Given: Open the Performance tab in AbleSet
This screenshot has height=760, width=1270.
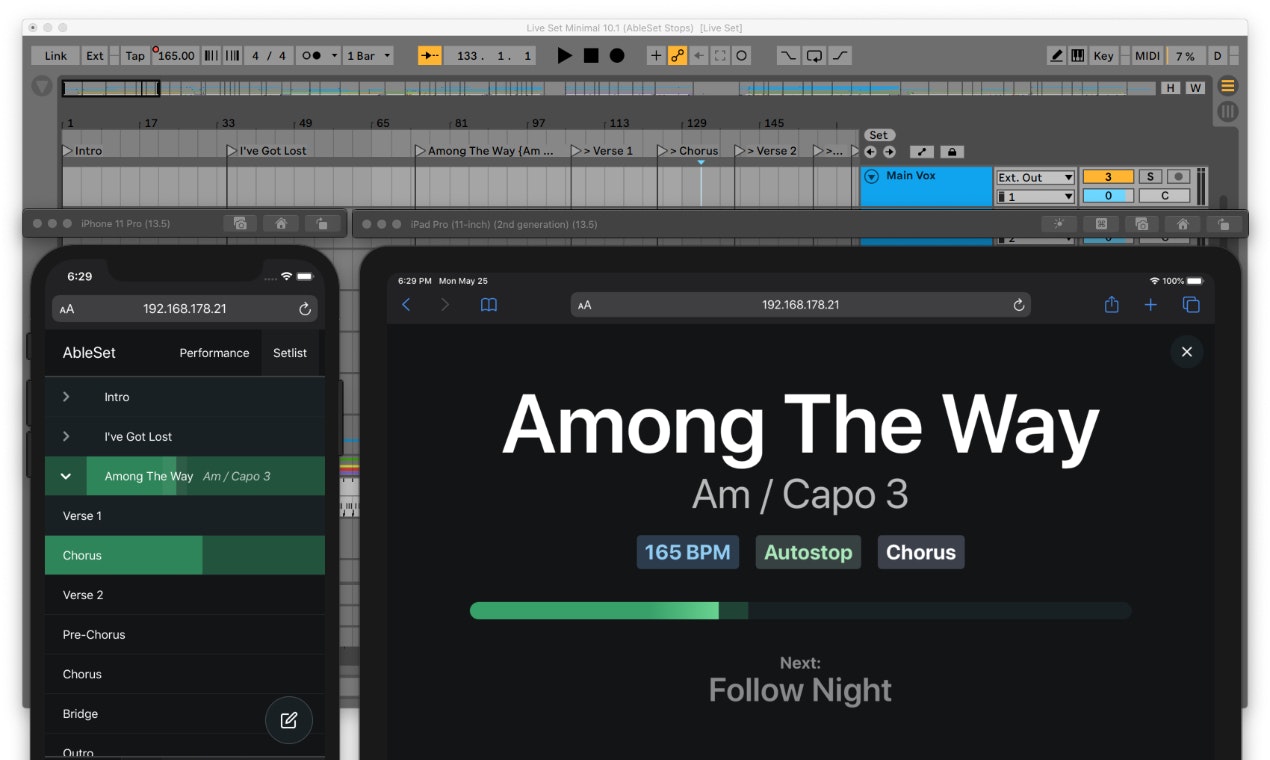Looking at the screenshot, I should click(x=214, y=353).
